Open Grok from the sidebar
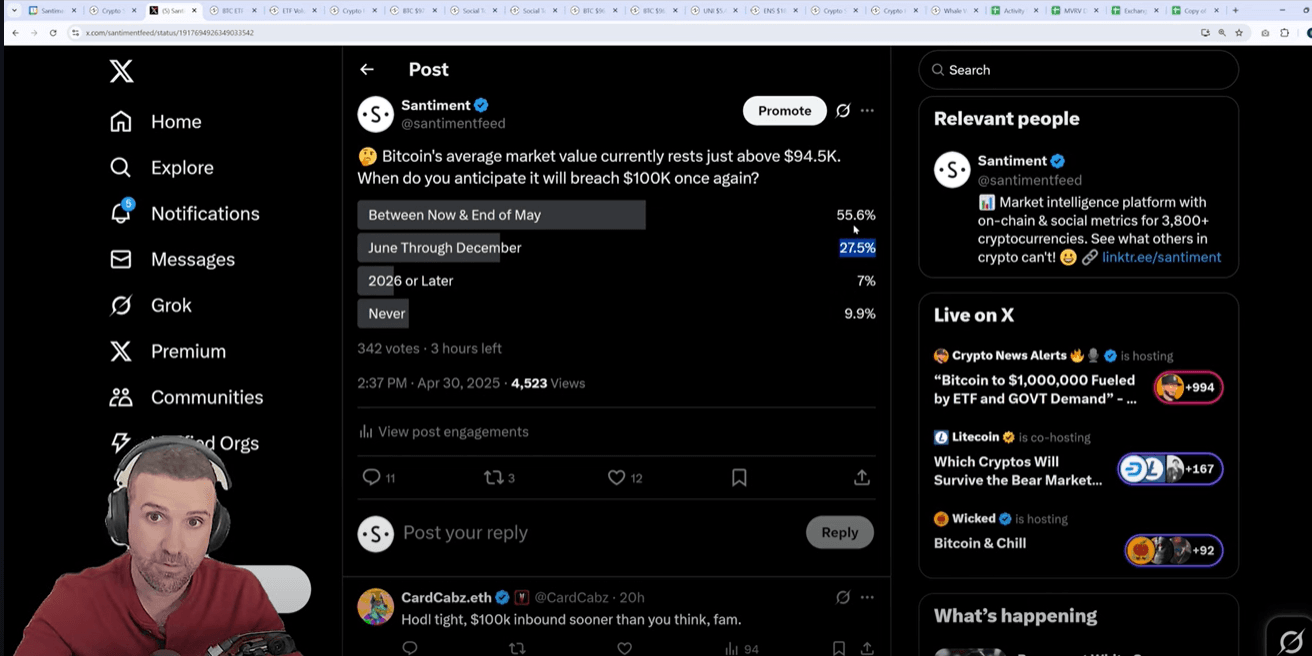1312x656 pixels. click(121, 305)
